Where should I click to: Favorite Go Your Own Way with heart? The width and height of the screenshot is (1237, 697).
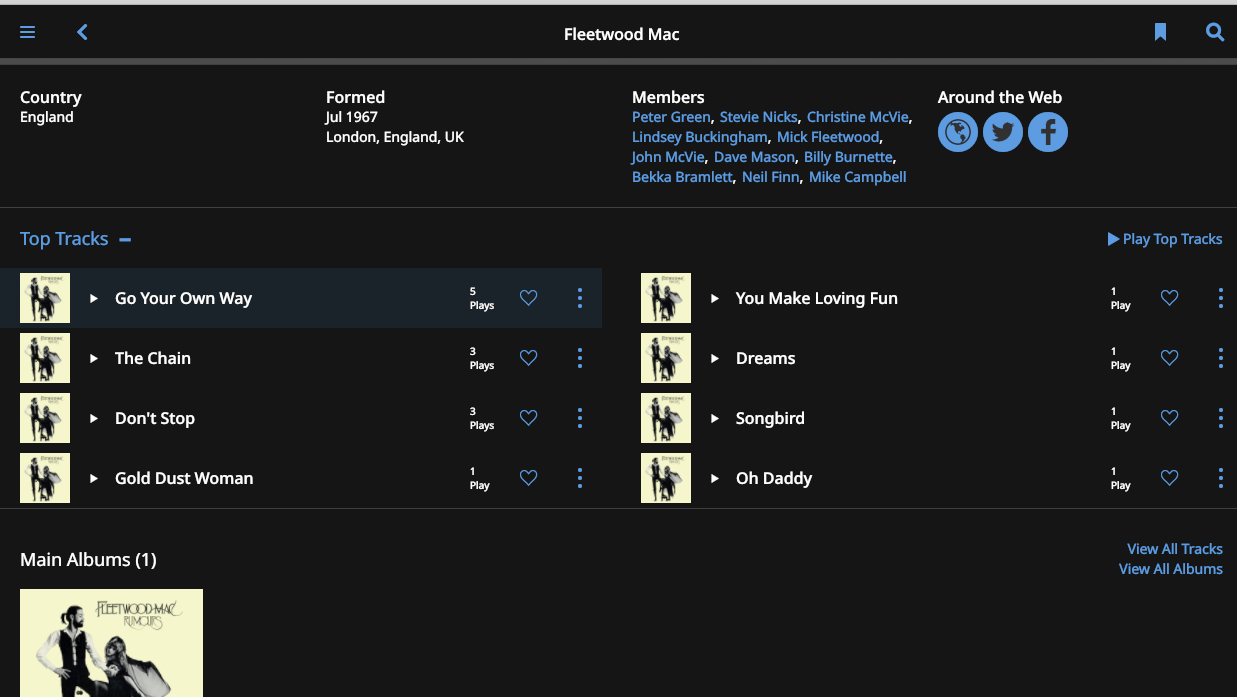point(529,298)
